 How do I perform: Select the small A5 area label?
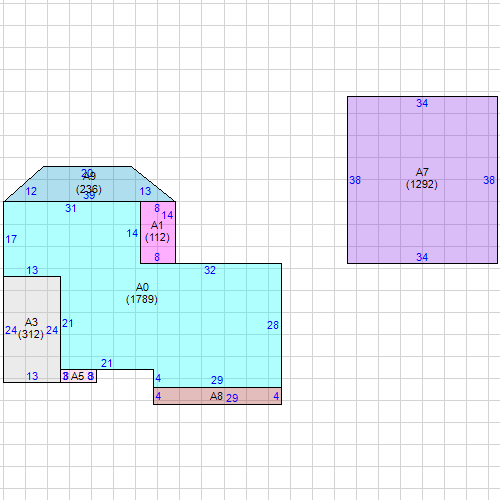click(77, 376)
